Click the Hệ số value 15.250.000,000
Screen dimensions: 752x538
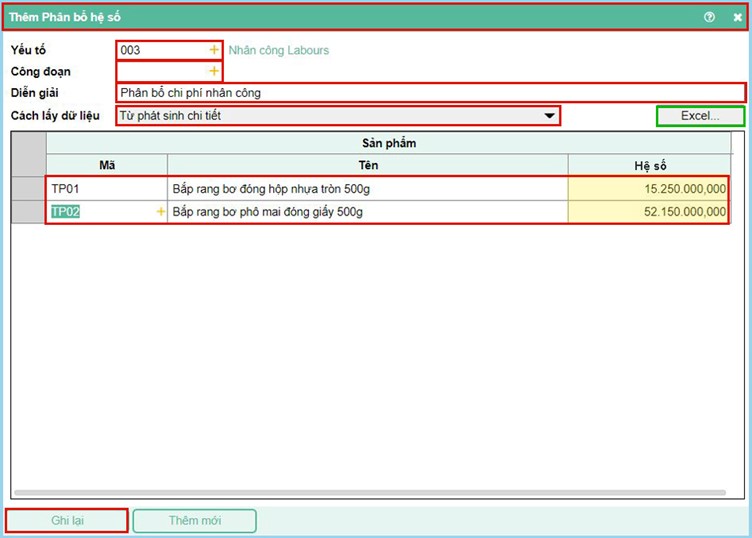click(x=648, y=188)
